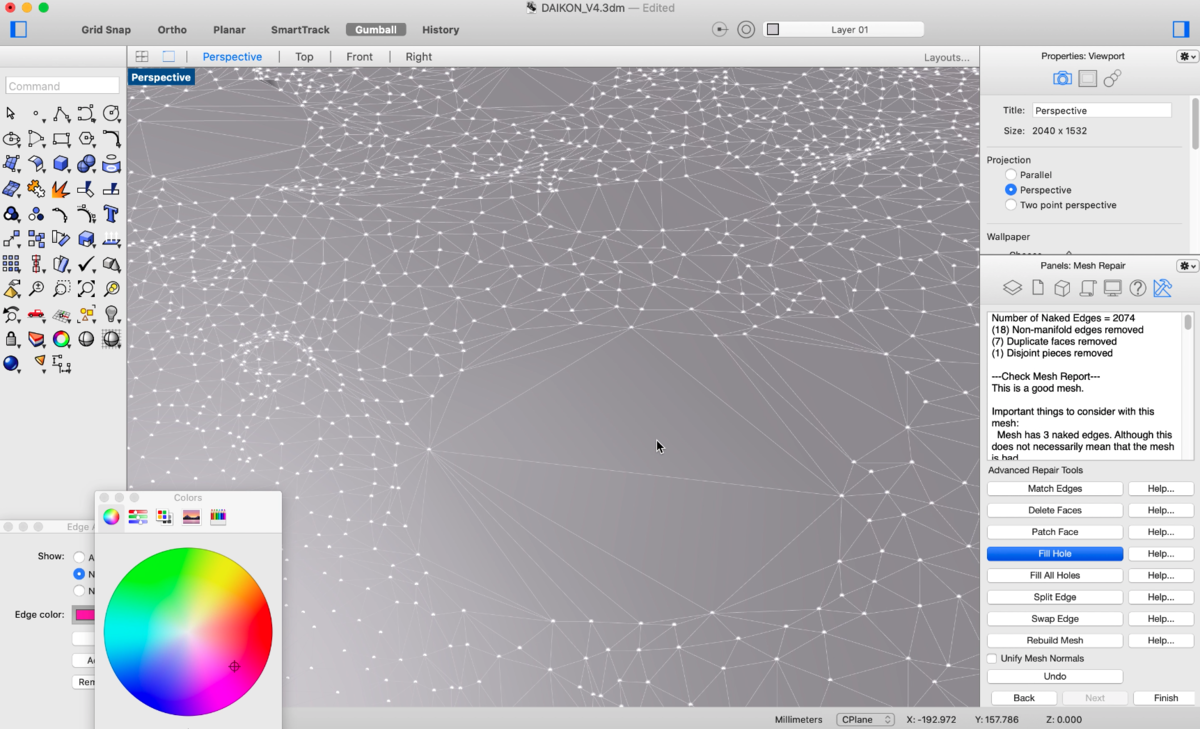1200x729 pixels.
Task: Click the Join puzzle-piece tool icon
Action: 36,189
